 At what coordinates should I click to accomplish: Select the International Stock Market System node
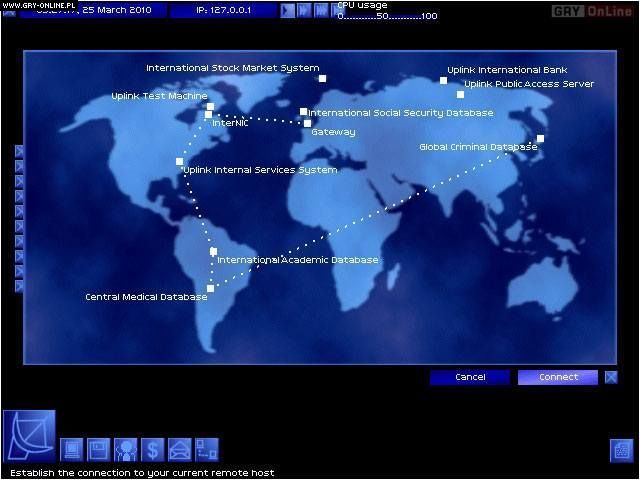coord(322,77)
